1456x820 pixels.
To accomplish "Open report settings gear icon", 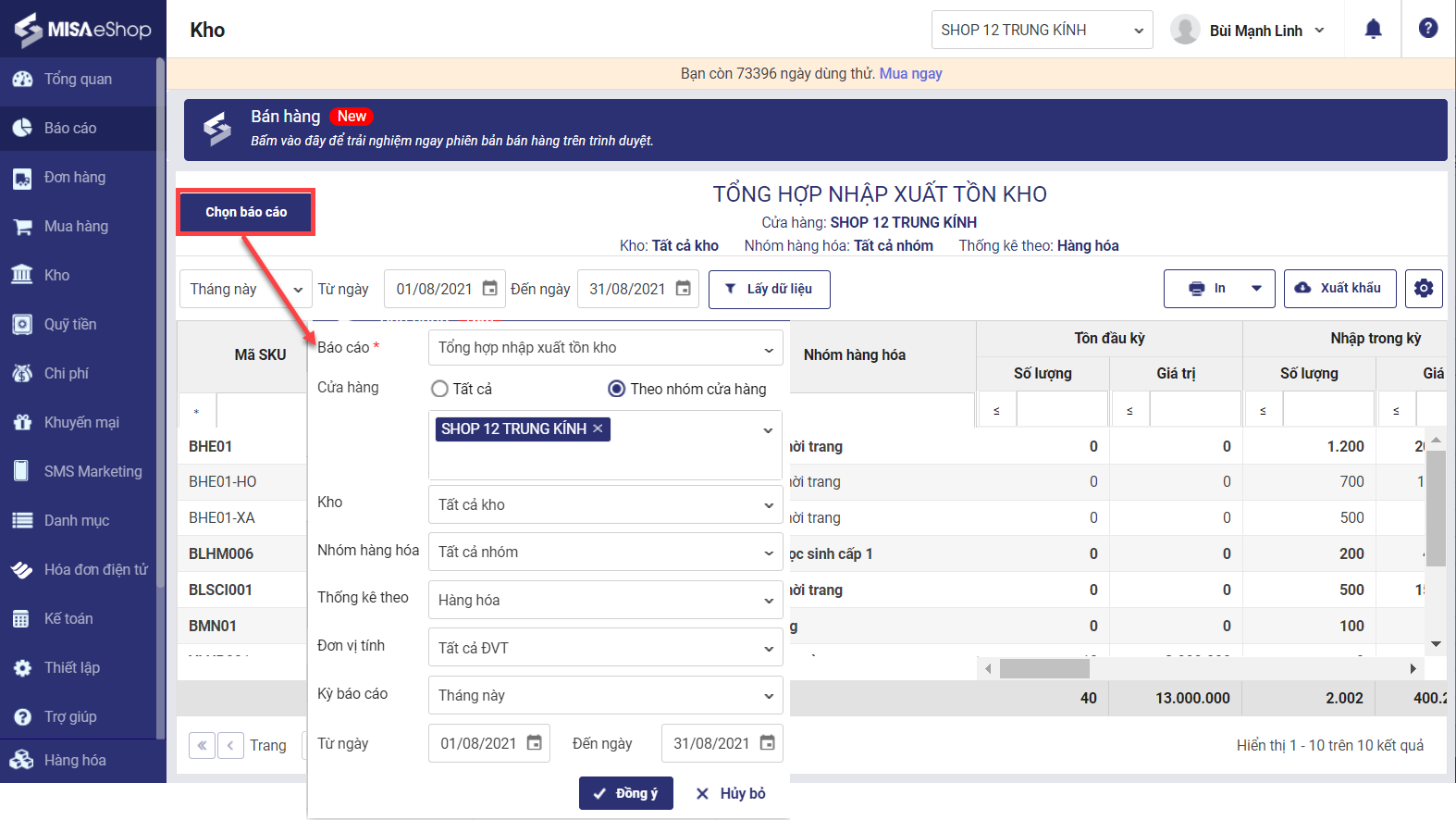I will (x=1424, y=289).
